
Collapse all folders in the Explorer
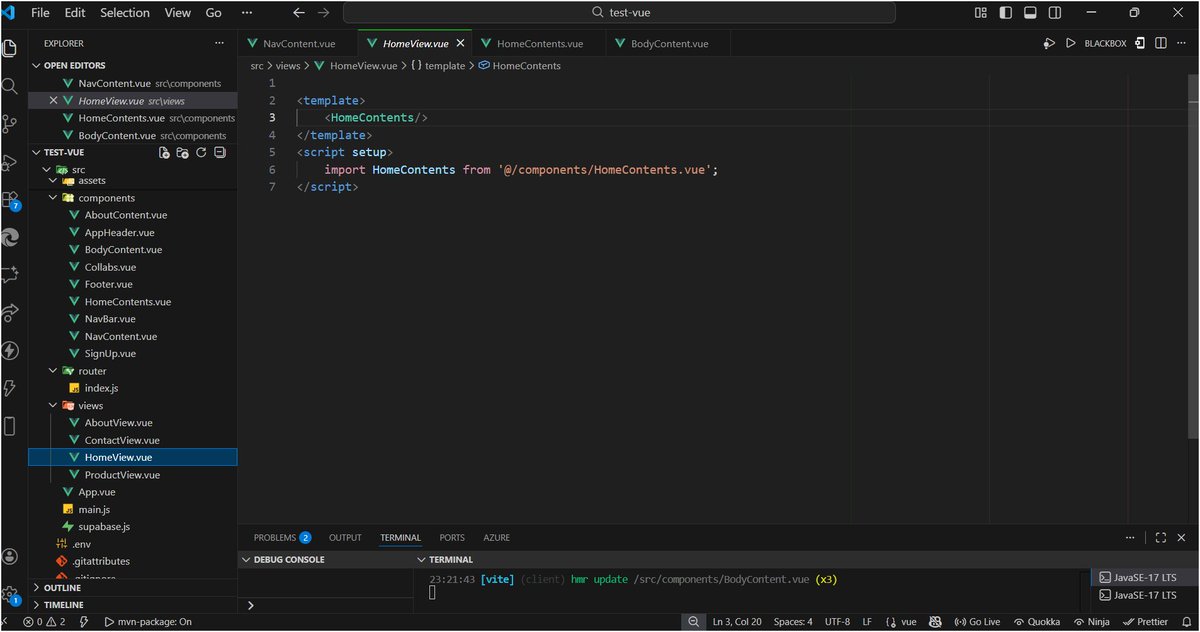tap(221, 151)
